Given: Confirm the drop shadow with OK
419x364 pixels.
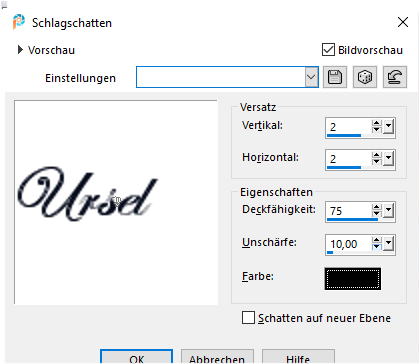Looking at the screenshot, I should 136,357.
